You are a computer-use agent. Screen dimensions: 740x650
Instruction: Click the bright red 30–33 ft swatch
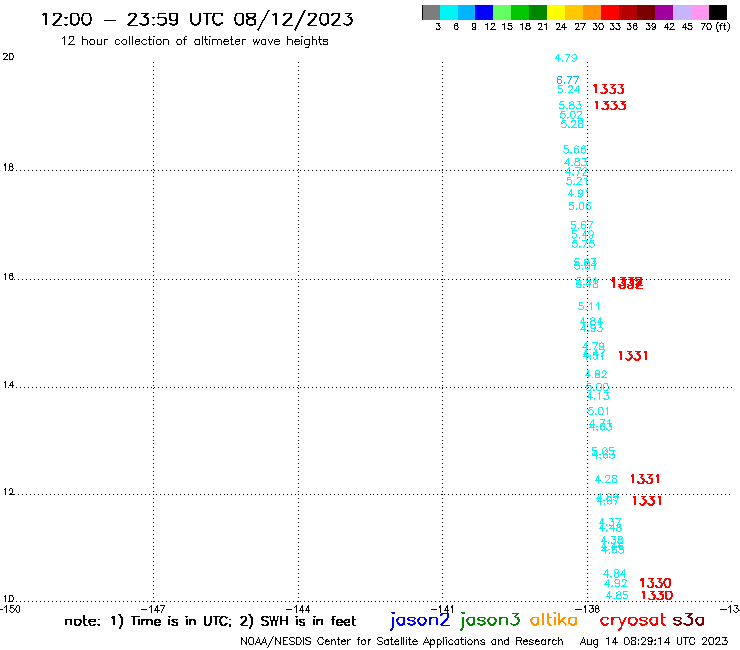[x=610, y=12]
